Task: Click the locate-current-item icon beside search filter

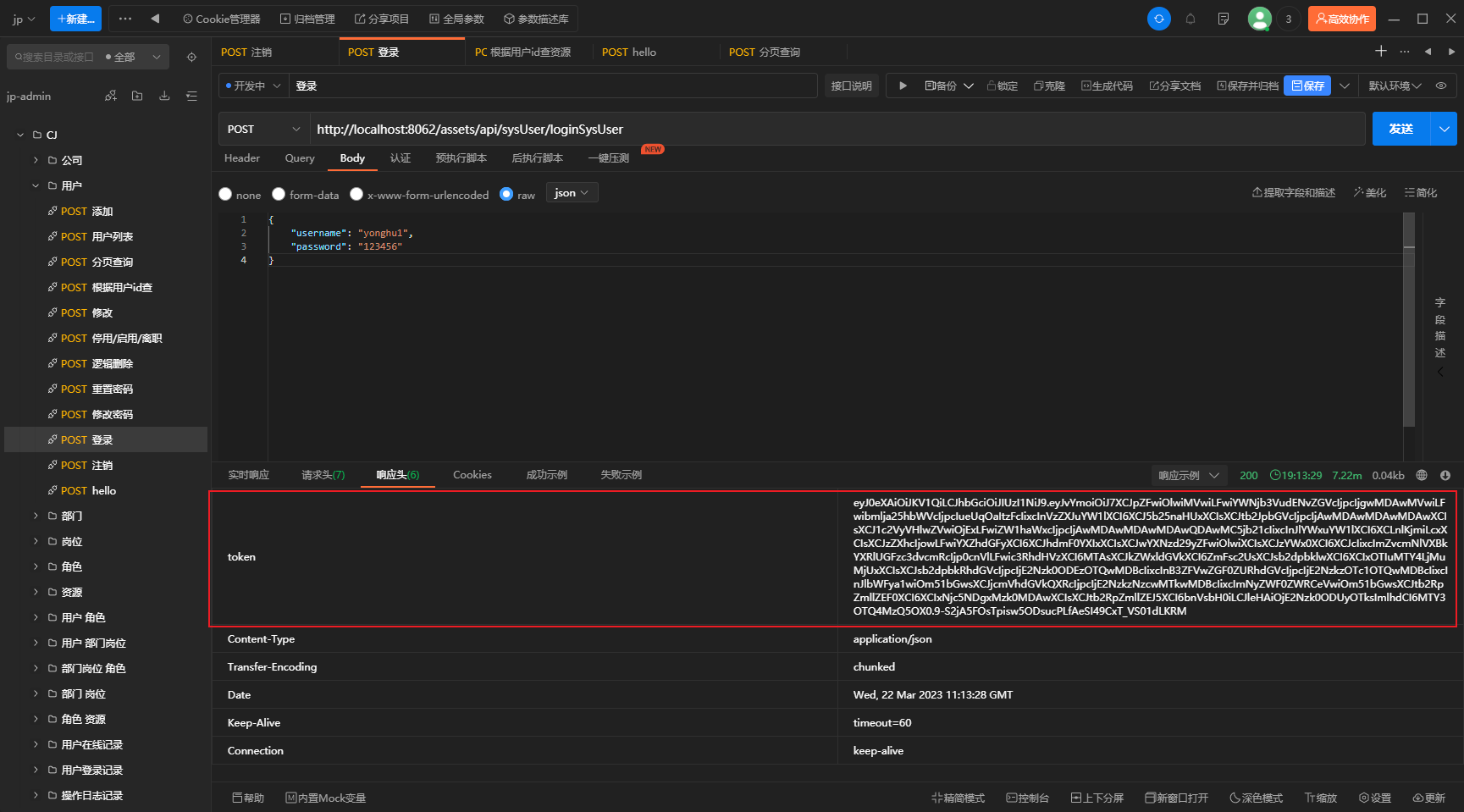Action: coord(191,57)
